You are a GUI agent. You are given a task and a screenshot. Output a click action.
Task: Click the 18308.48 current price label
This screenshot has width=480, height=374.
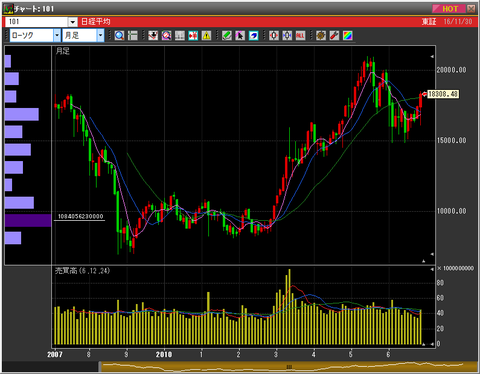443,94
